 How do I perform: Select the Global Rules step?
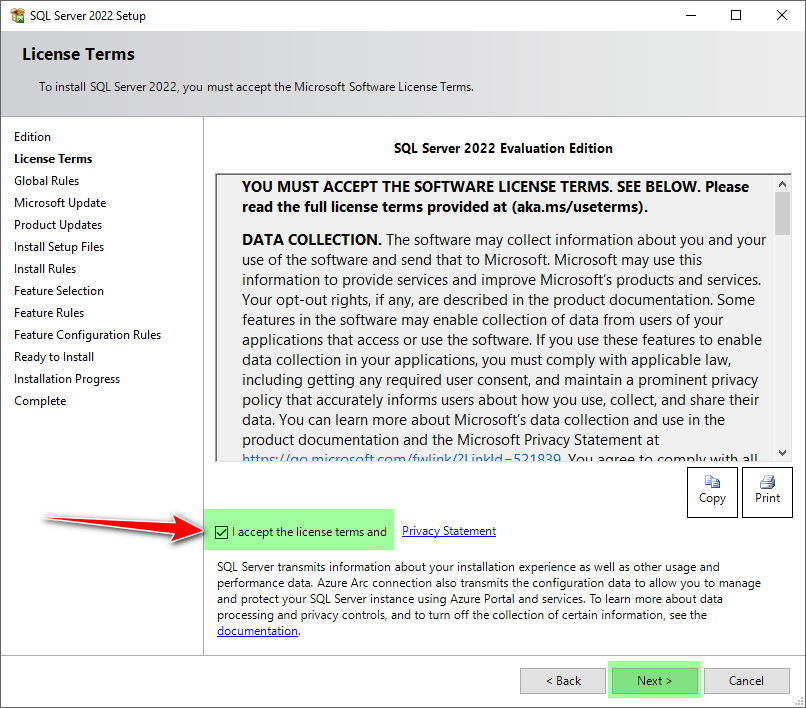tap(46, 181)
